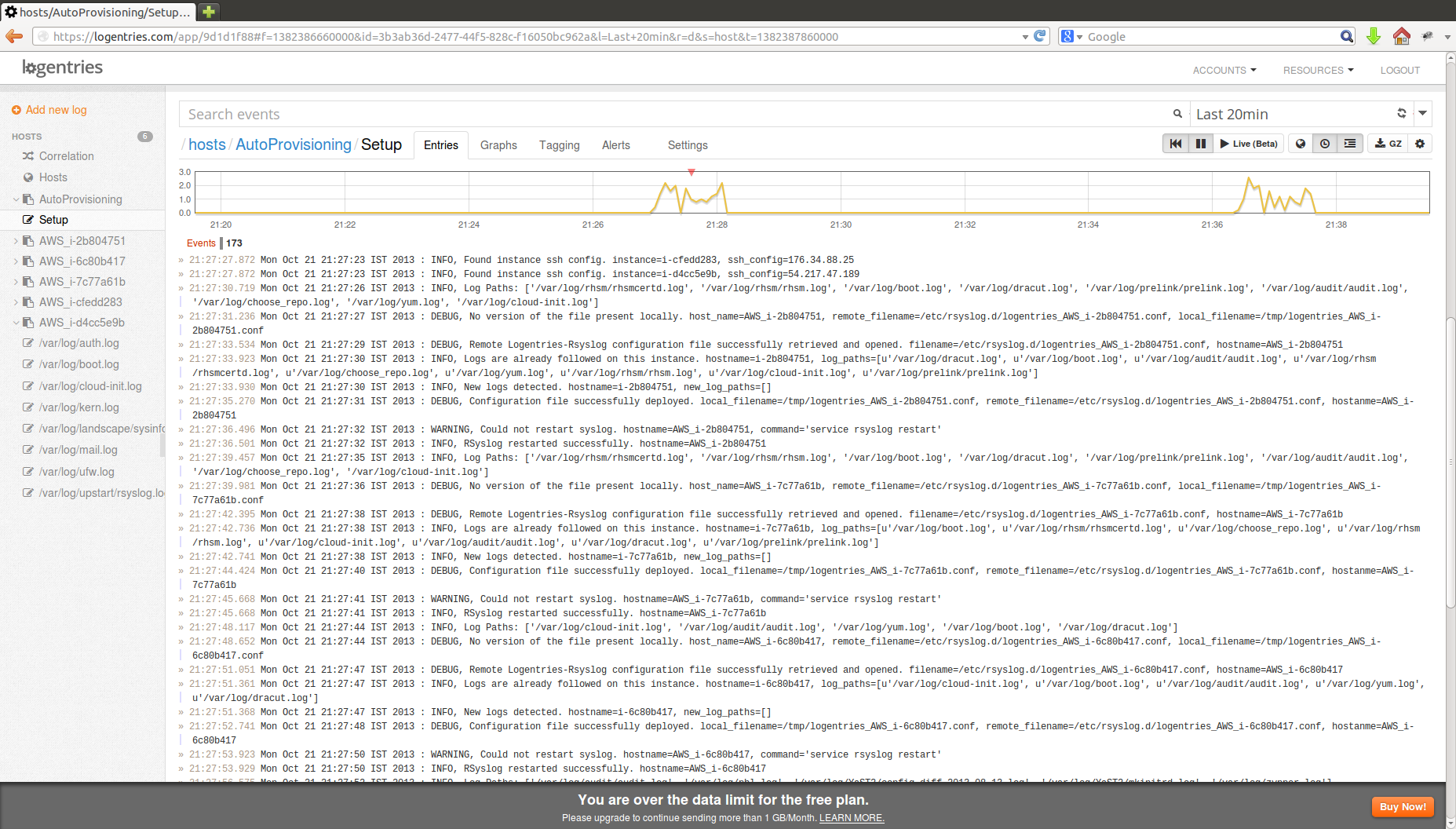Open the Alerts tab
The width and height of the screenshot is (1456, 829).
615,145
